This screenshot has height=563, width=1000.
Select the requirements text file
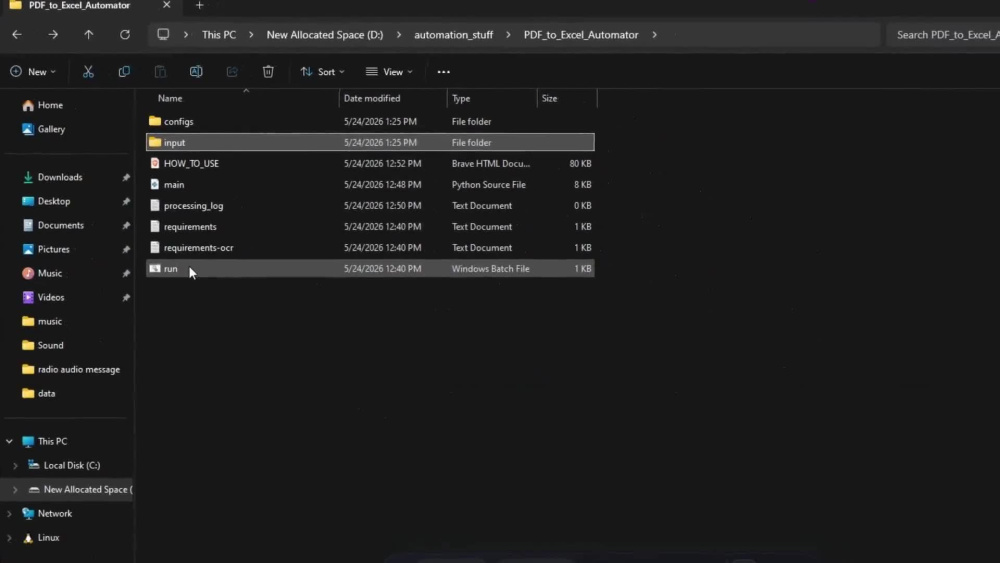tap(370, 226)
